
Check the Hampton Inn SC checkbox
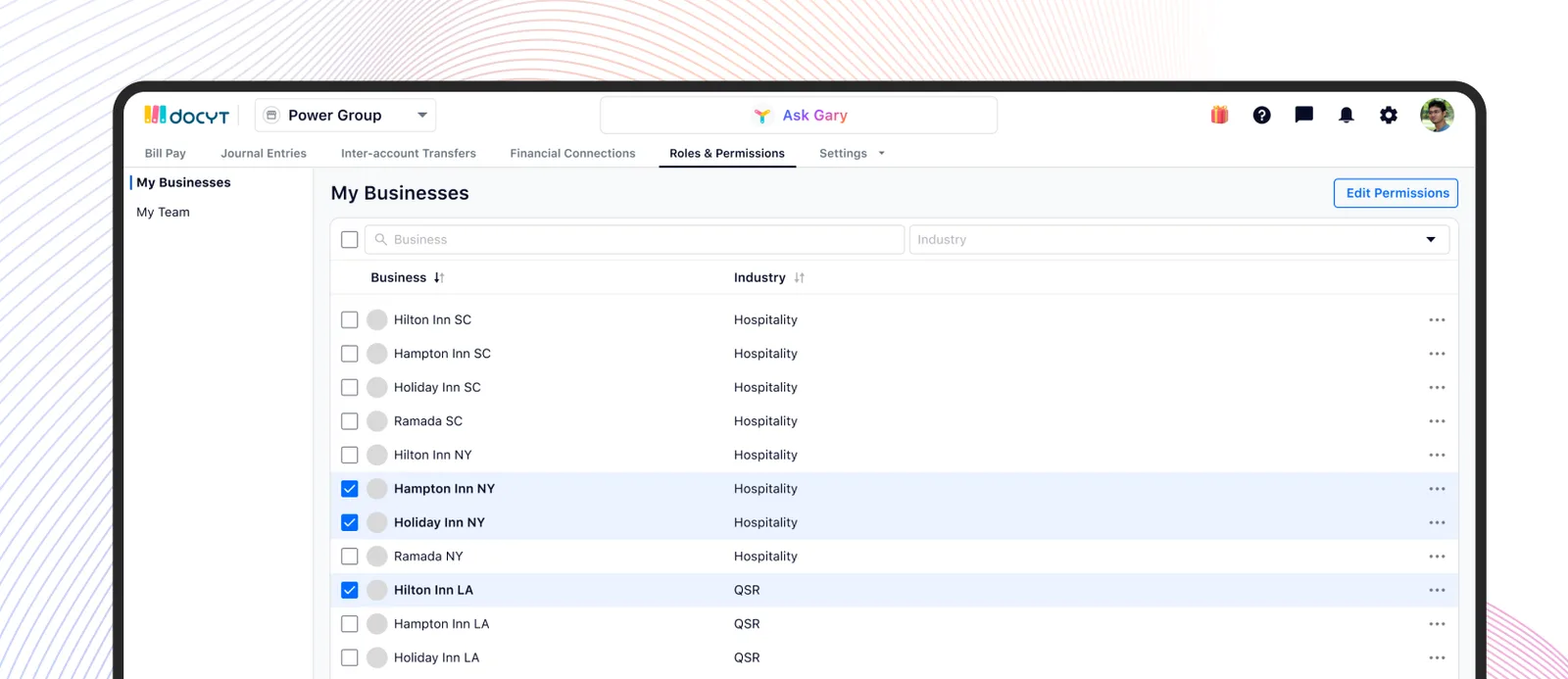[x=350, y=354]
